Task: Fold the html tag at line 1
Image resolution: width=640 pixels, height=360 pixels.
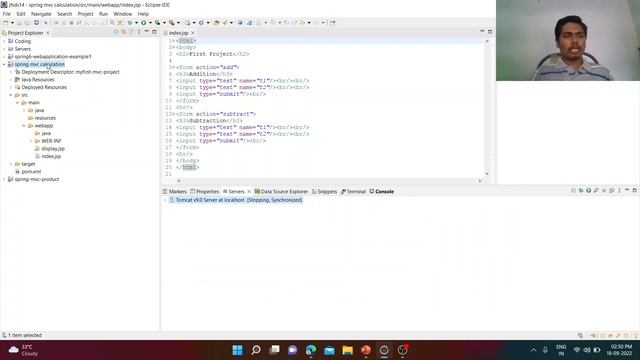Action: point(173,41)
